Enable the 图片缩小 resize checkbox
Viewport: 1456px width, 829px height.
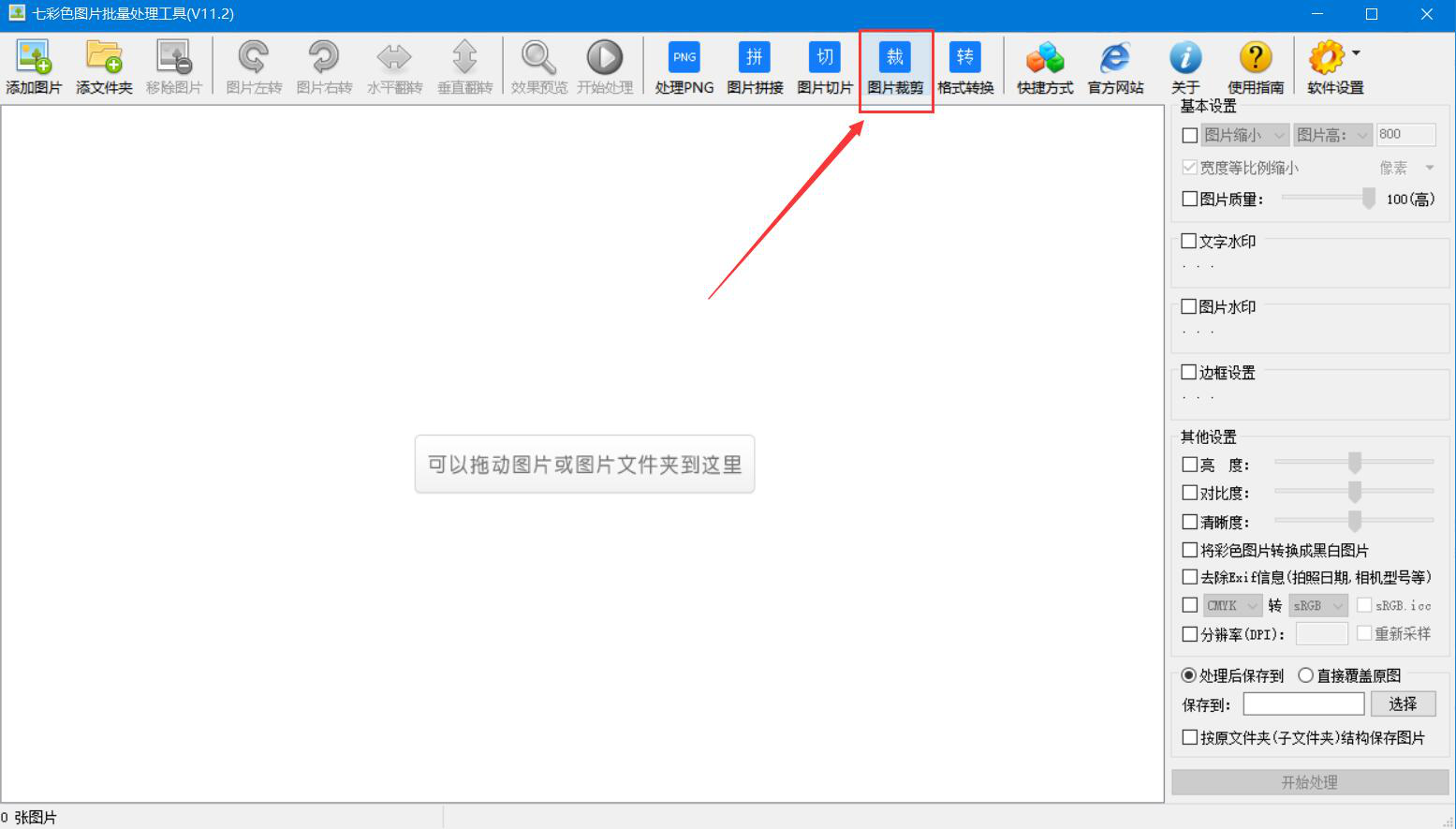coord(1190,136)
